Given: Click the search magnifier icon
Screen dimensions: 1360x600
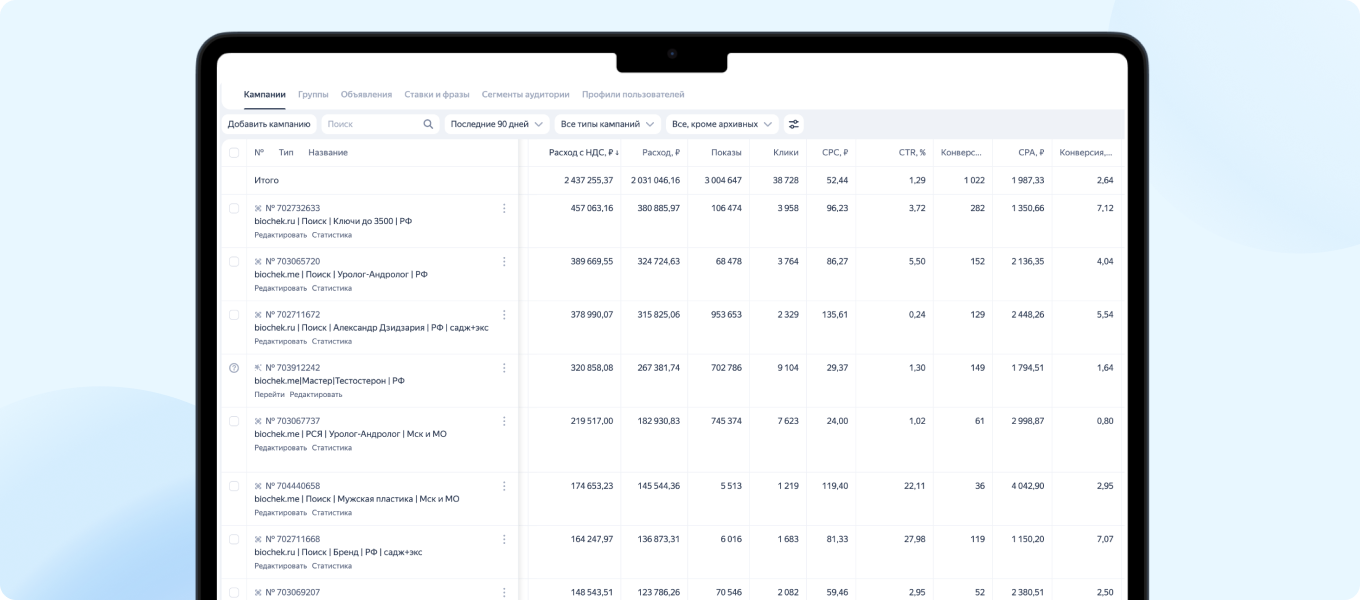Looking at the screenshot, I should 428,124.
